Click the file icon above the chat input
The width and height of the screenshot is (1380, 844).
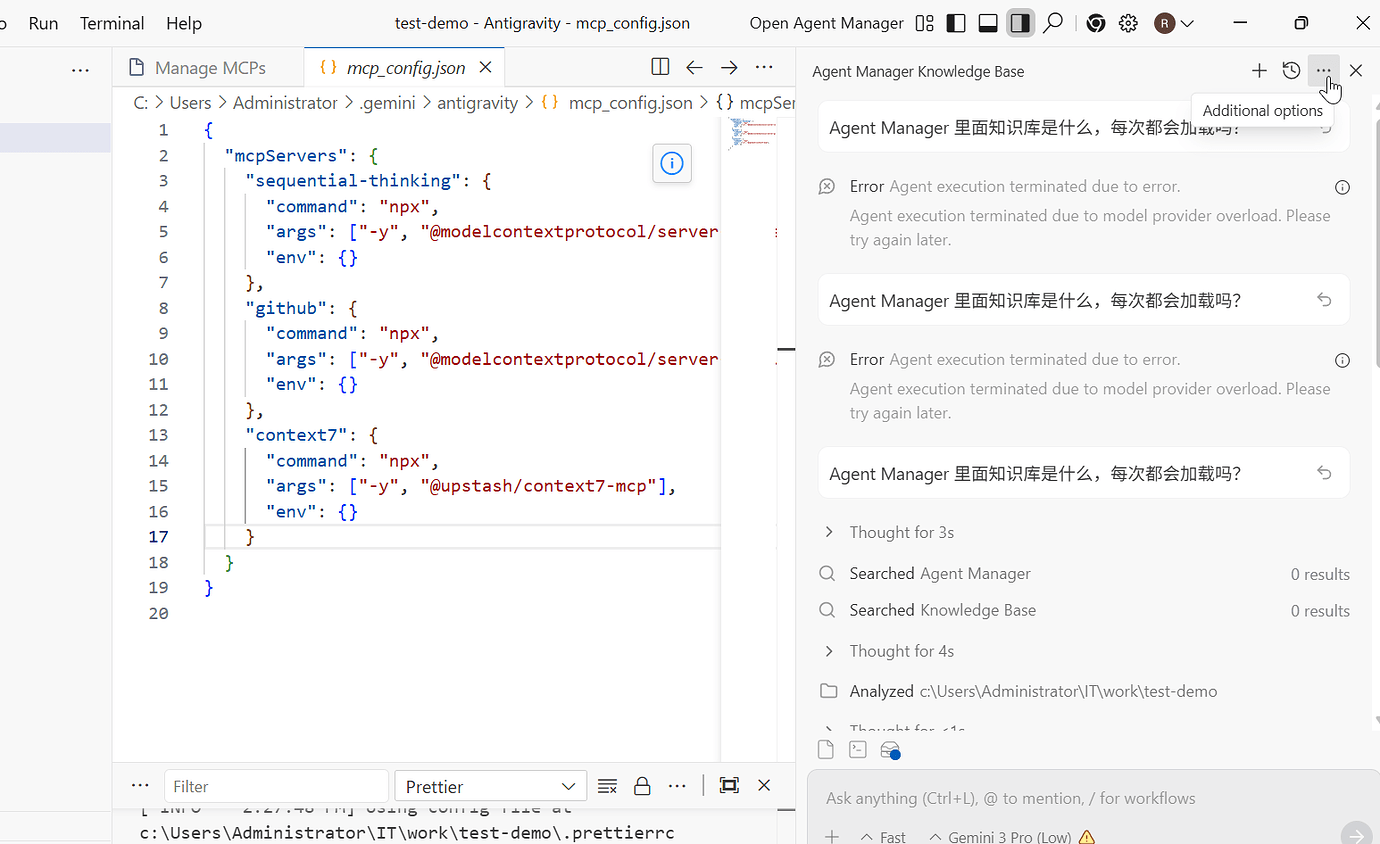[825, 750]
